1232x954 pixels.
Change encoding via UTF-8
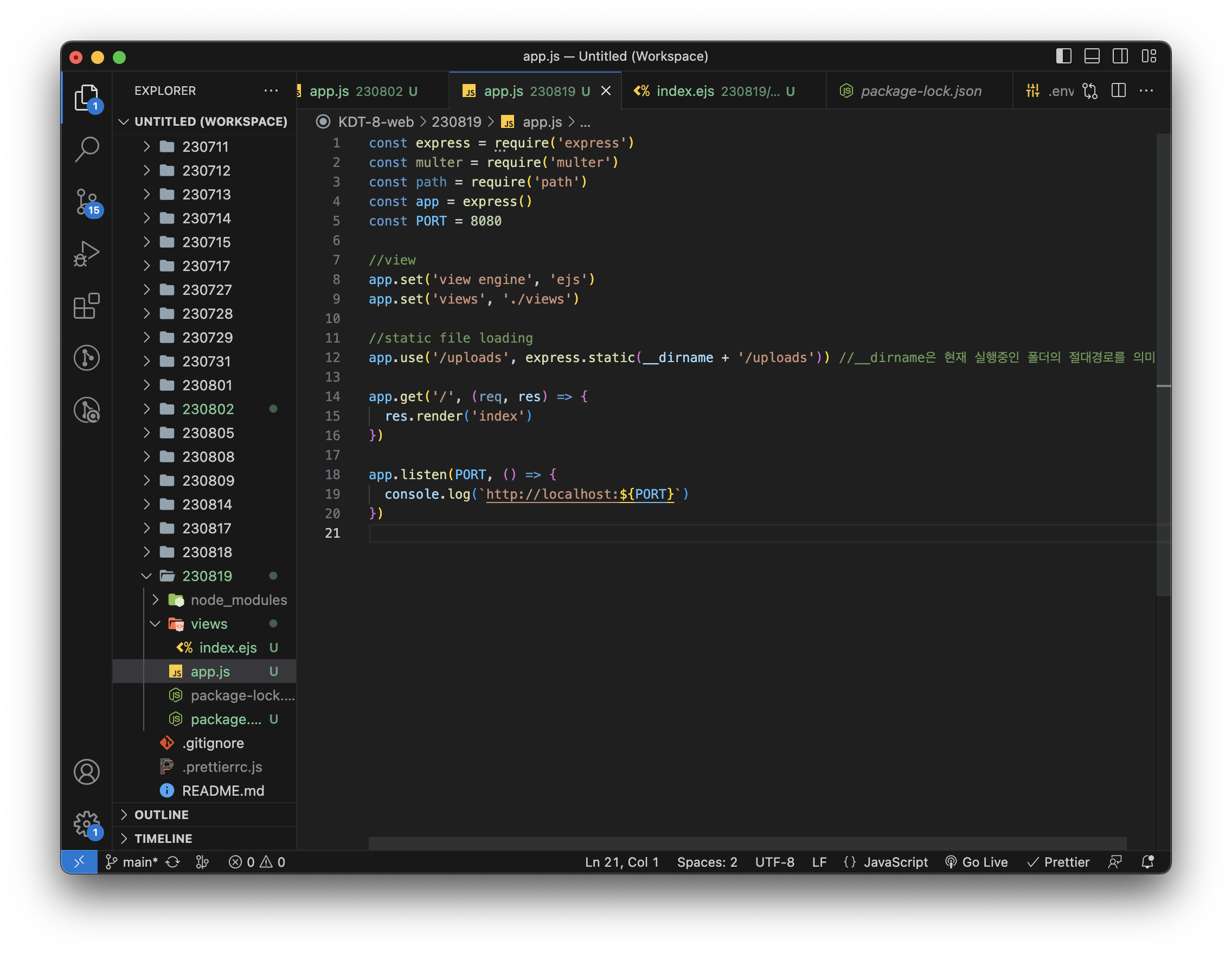tap(774, 862)
